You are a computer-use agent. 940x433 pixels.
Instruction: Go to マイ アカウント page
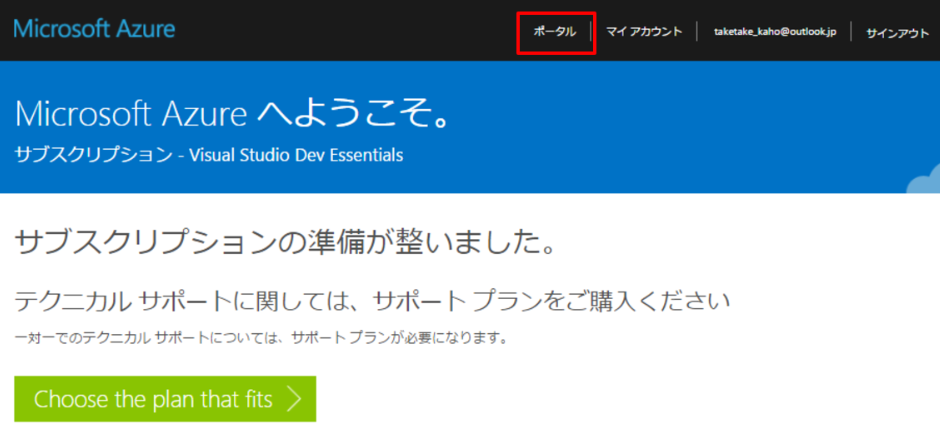point(644,32)
